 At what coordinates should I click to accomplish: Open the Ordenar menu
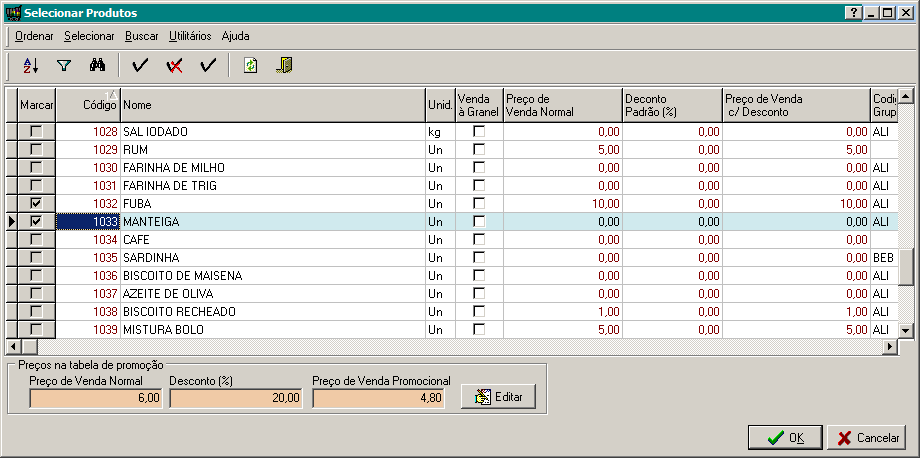34,36
